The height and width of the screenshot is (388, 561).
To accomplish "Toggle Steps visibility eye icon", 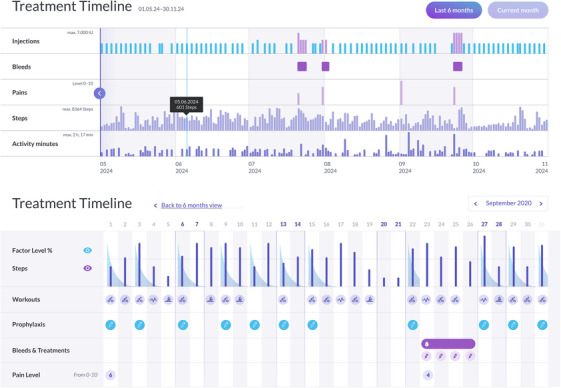I will click(x=87, y=268).
